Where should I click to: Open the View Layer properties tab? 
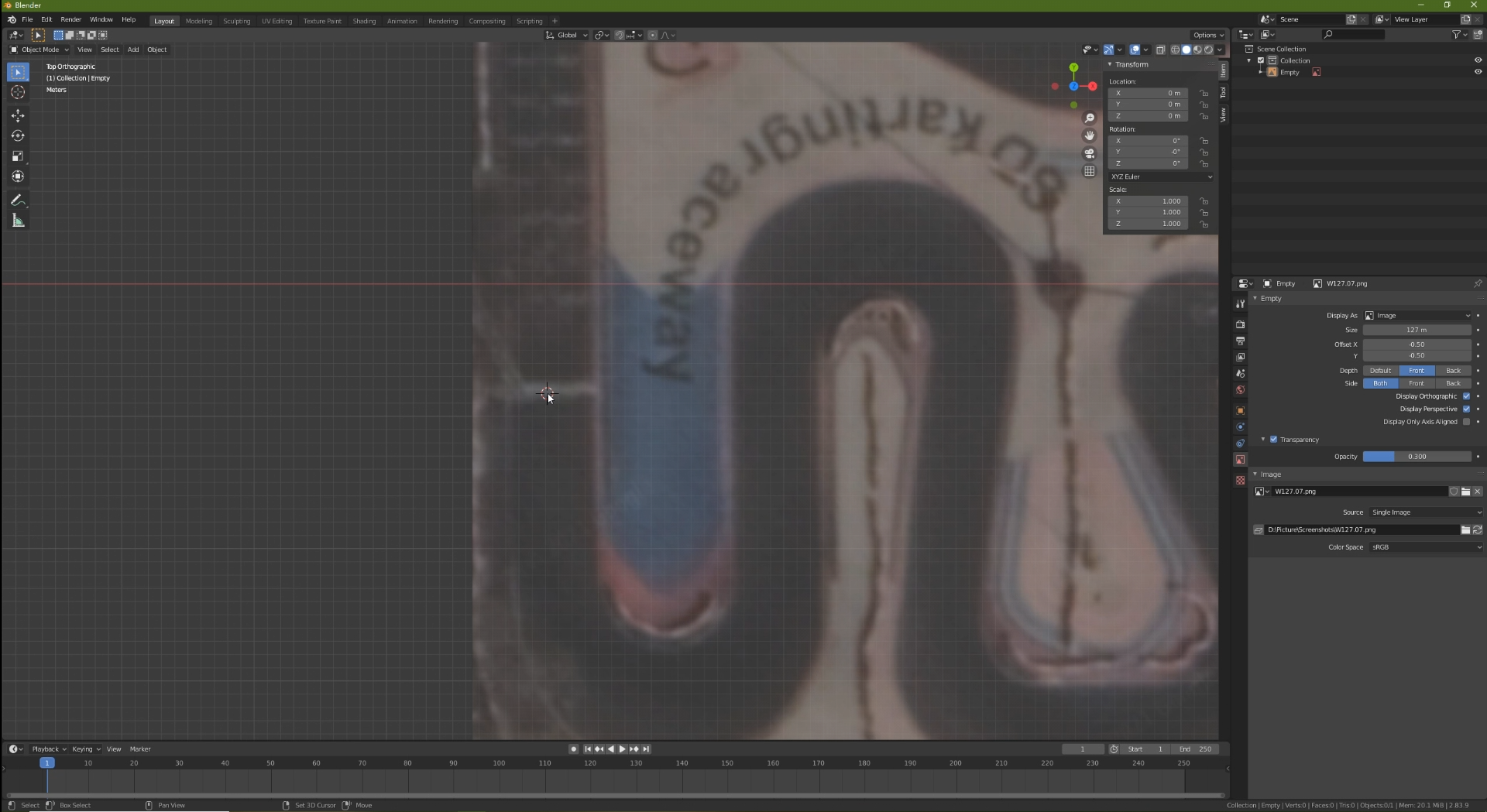pyautogui.click(x=1240, y=357)
